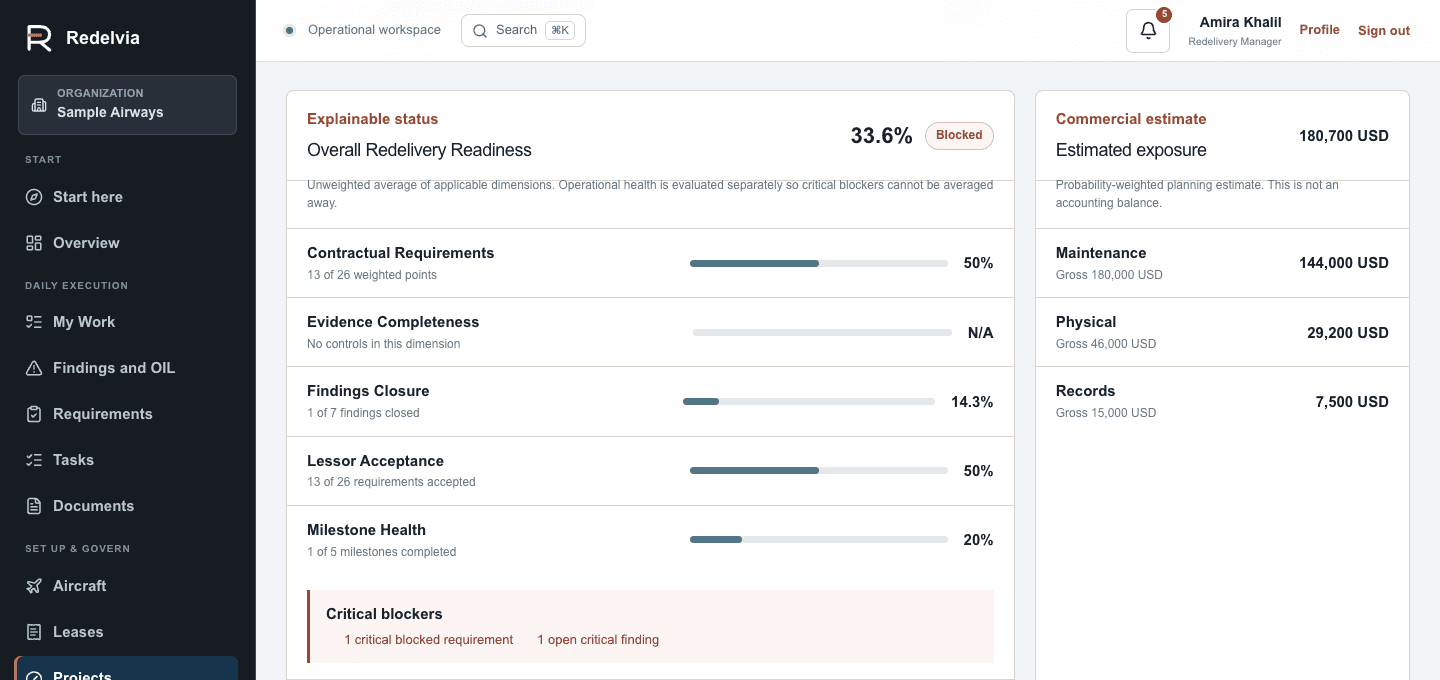Navigate to Findings and OIL

127,368
